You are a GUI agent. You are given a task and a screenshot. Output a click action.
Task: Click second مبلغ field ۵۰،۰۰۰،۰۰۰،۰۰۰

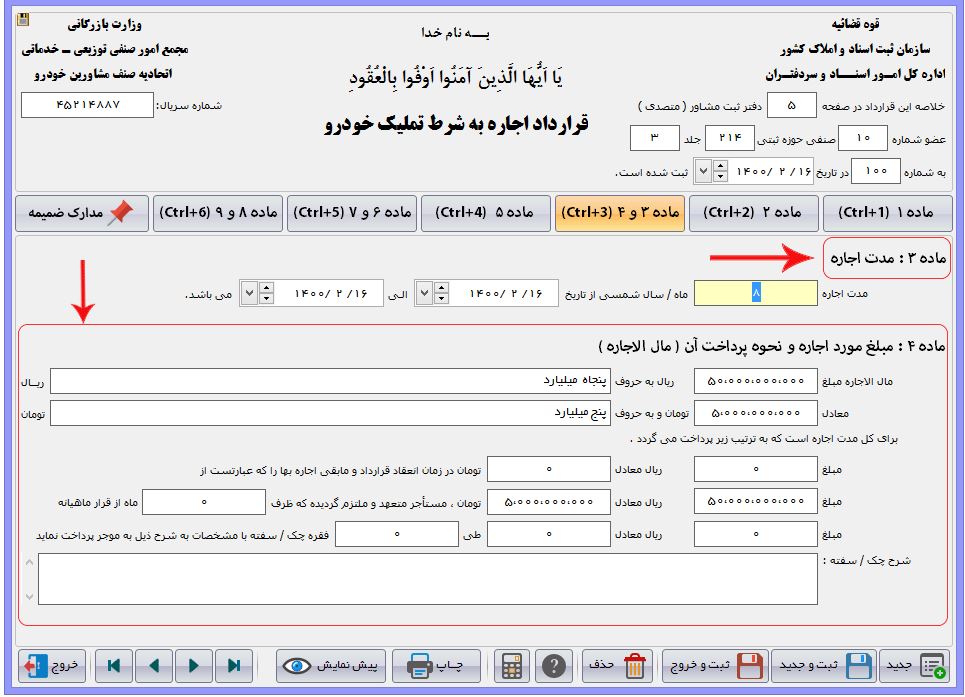pos(756,502)
